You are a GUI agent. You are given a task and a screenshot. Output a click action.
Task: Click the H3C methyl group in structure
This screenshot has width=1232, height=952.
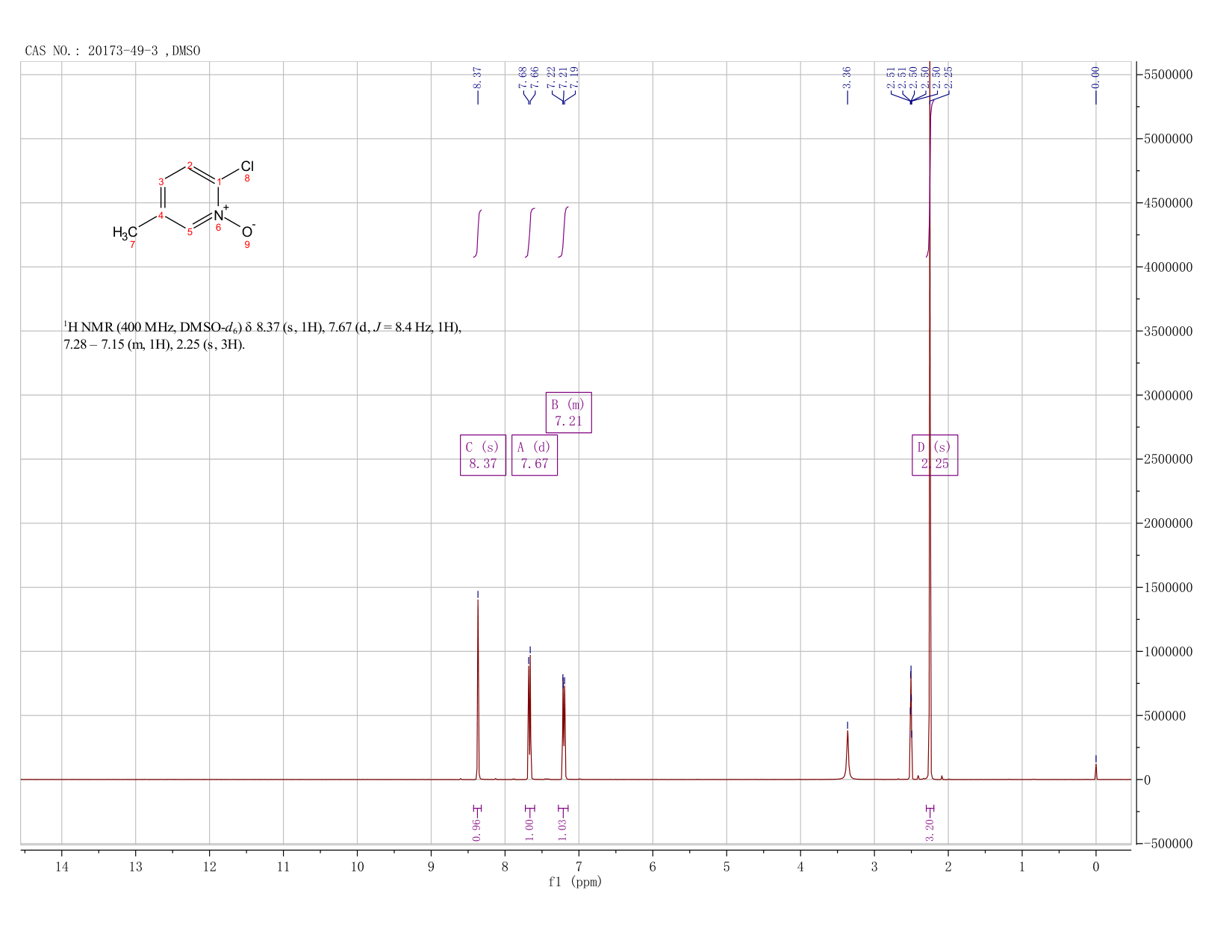(x=125, y=232)
